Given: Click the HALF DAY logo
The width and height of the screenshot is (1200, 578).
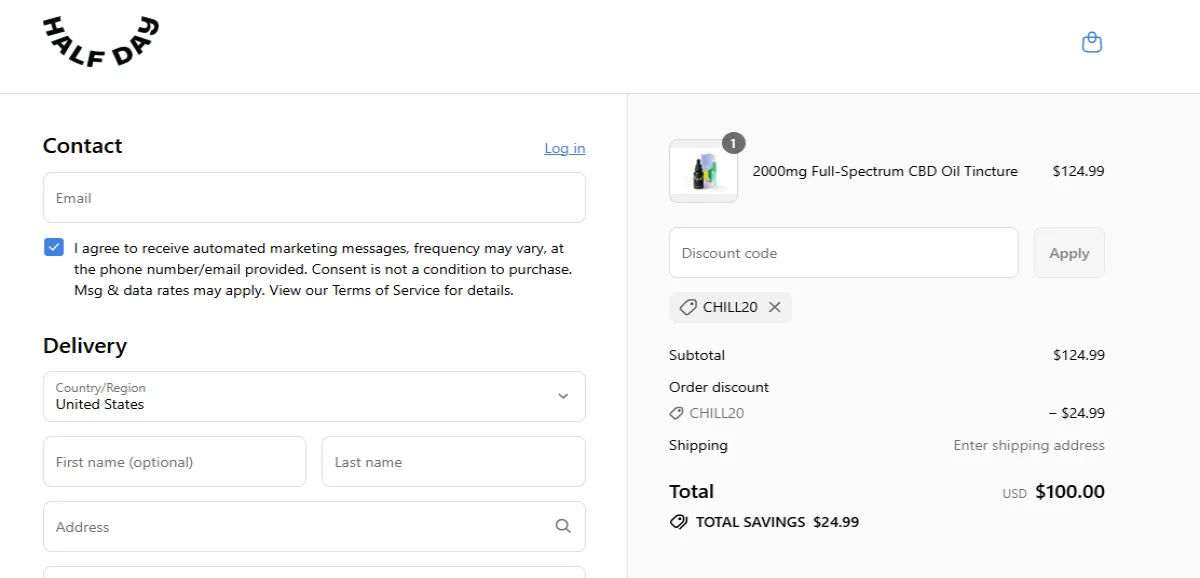Looking at the screenshot, I should pos(99,41).
